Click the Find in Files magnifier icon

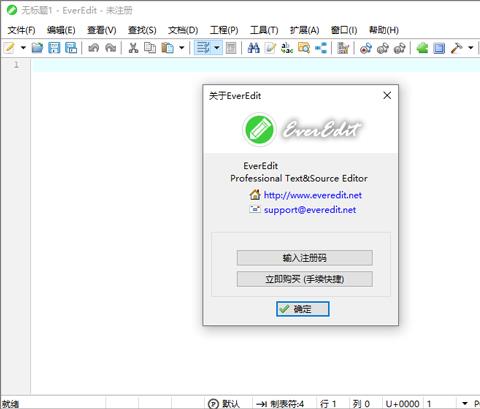304,48
